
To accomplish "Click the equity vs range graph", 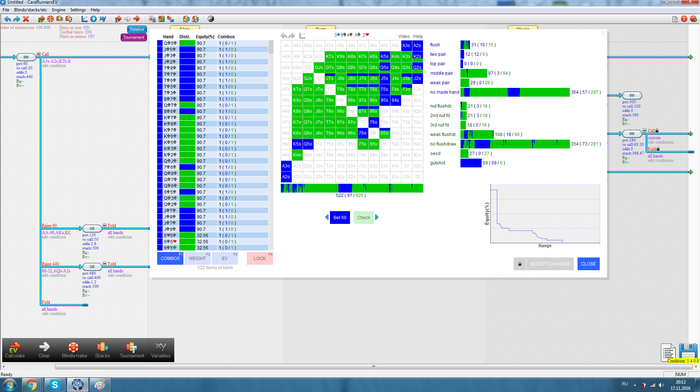I will point(545,214).
